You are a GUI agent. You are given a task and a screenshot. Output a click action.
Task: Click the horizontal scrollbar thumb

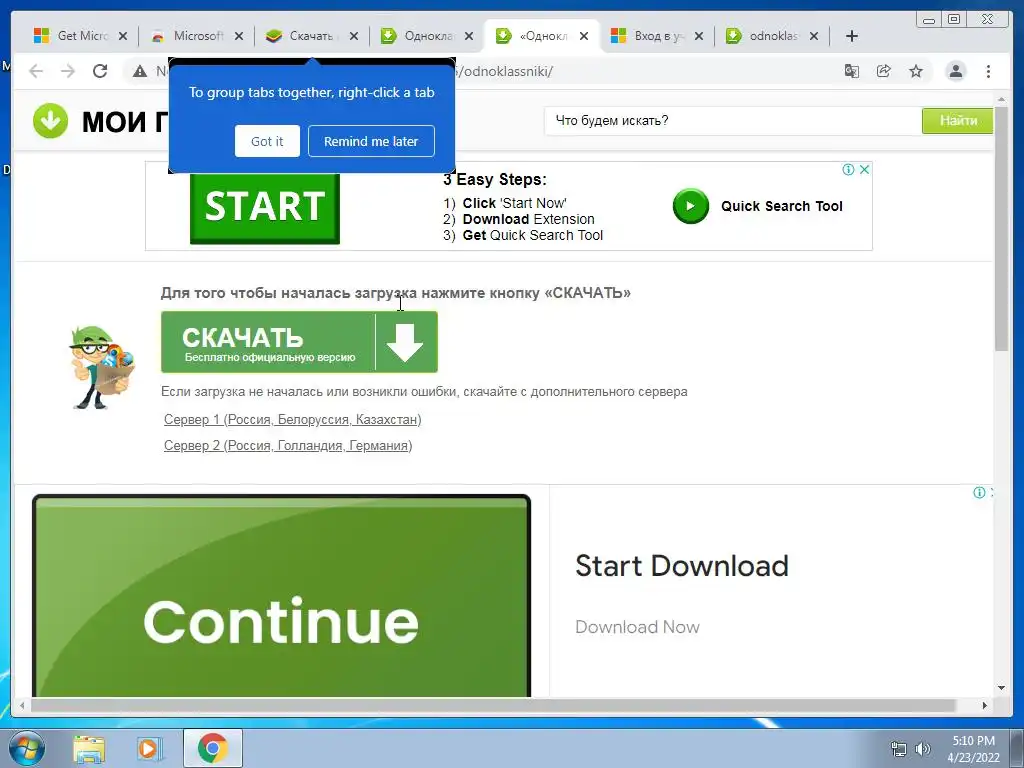click(x=493, y=705)
